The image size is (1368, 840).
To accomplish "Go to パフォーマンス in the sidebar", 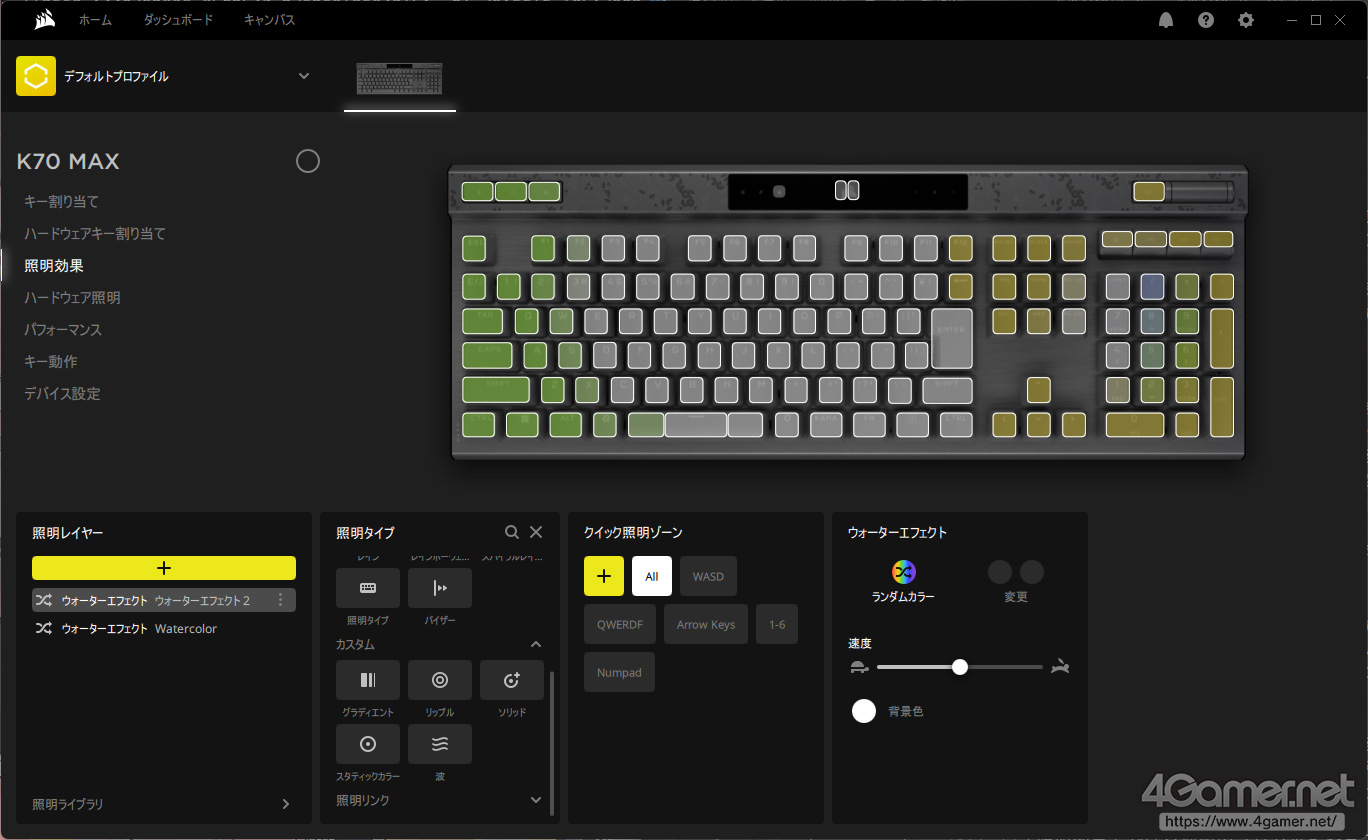I will pyautogui.click(x=63, y=329).
